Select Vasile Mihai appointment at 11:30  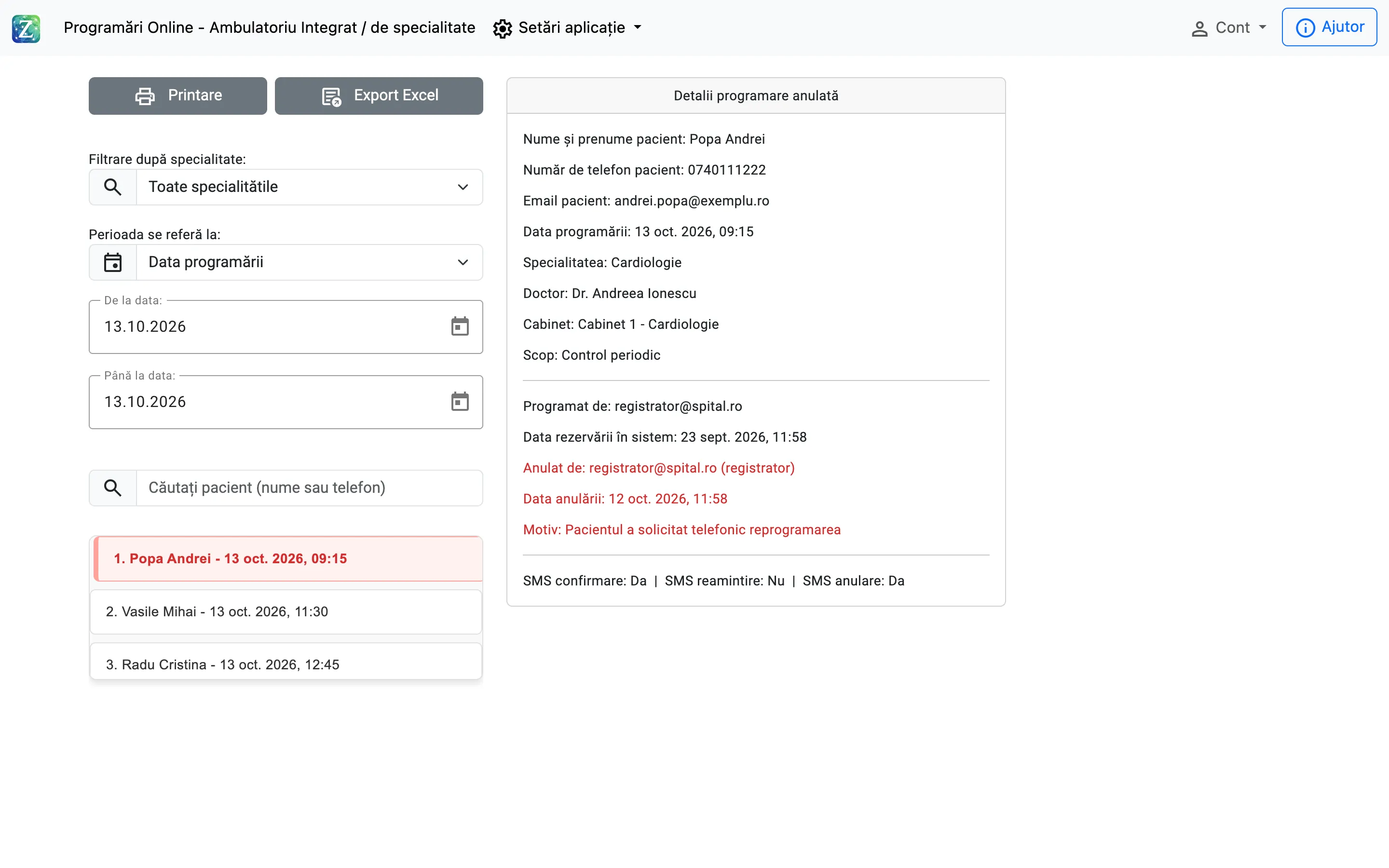tap(286, 612)
